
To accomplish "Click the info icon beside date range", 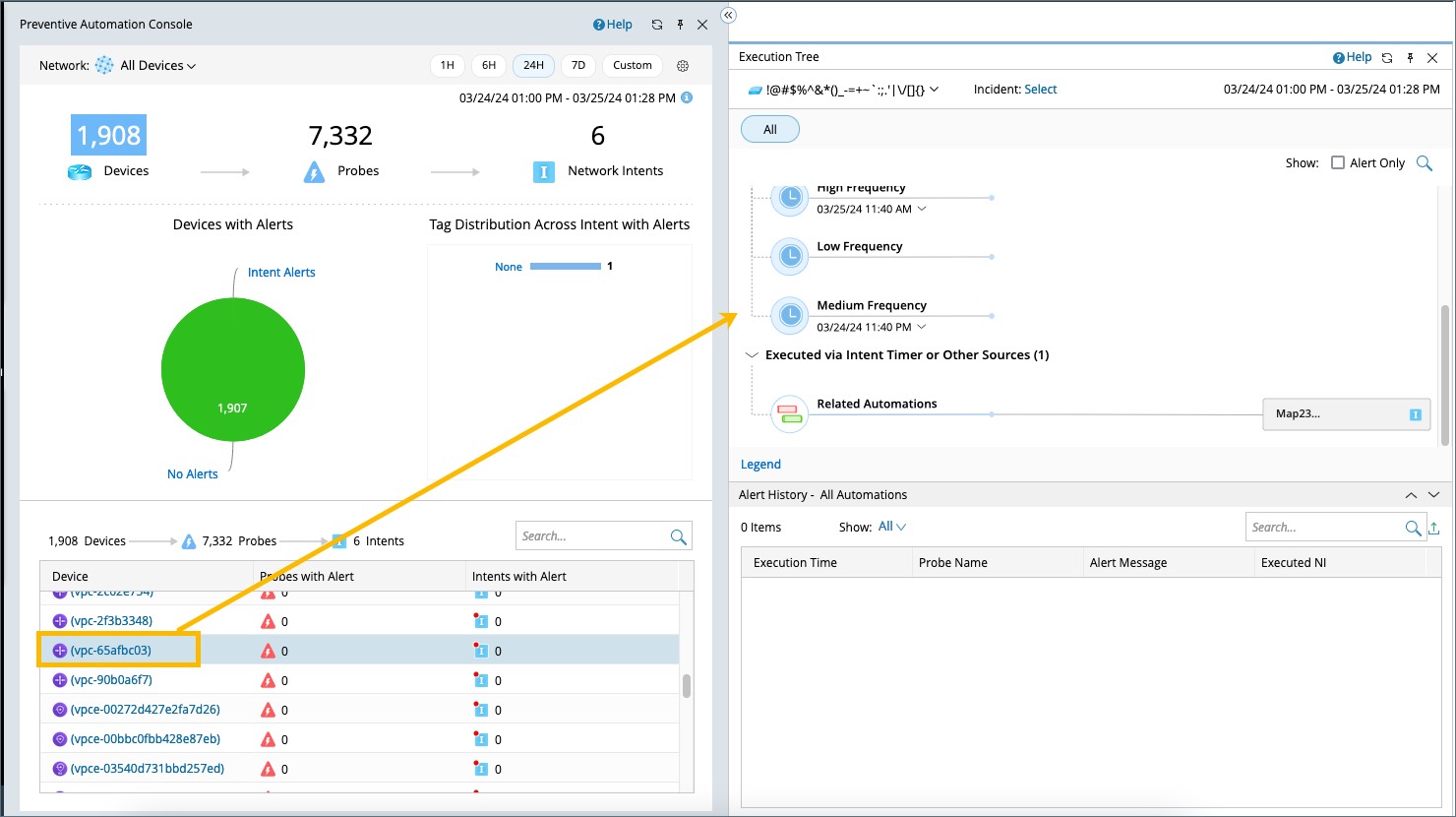I will coord(687,97).
